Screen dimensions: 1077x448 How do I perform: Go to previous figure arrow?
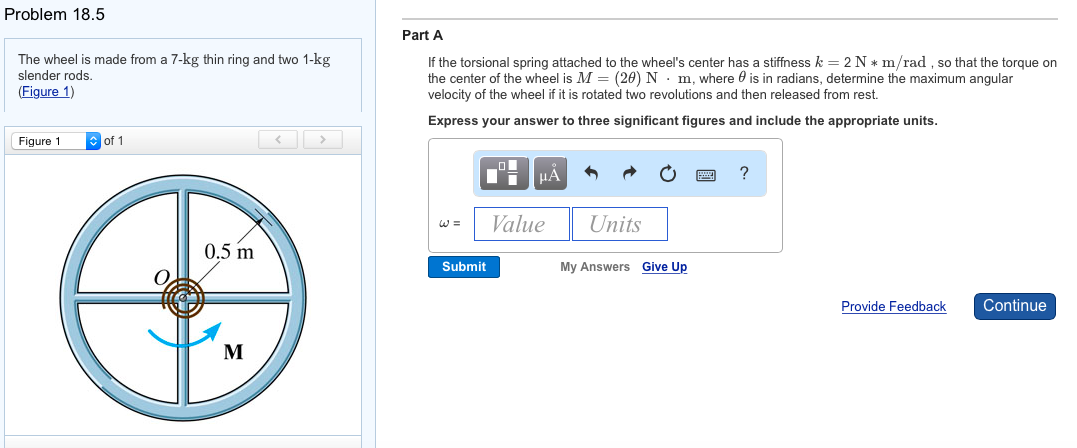click(x=277, y=140)
